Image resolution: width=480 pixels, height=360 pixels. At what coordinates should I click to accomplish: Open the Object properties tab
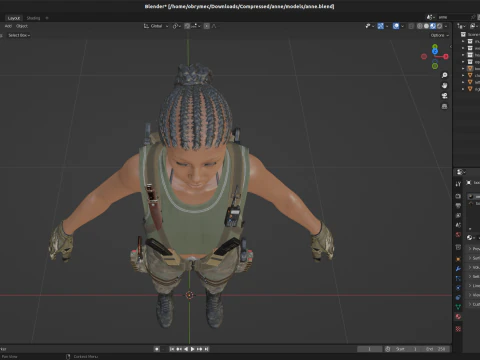pos(458,259)
